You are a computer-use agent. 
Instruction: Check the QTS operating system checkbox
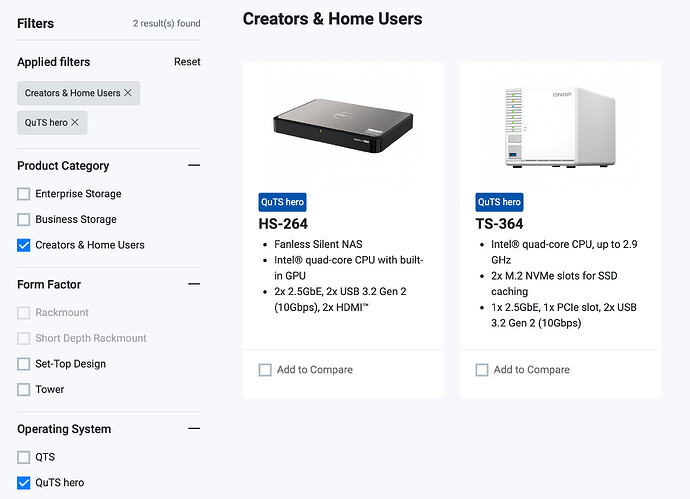(24, 457)
